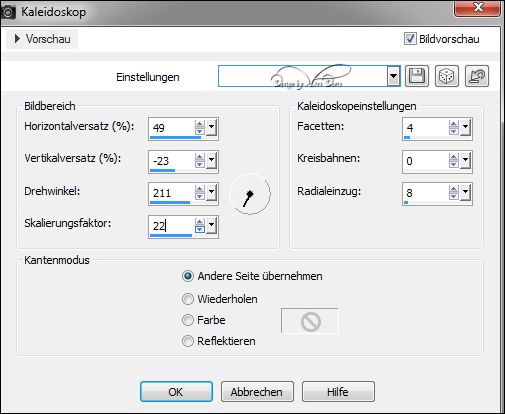
Task: Select the Reflektieren radio button
Action: [x=188, y=341]
